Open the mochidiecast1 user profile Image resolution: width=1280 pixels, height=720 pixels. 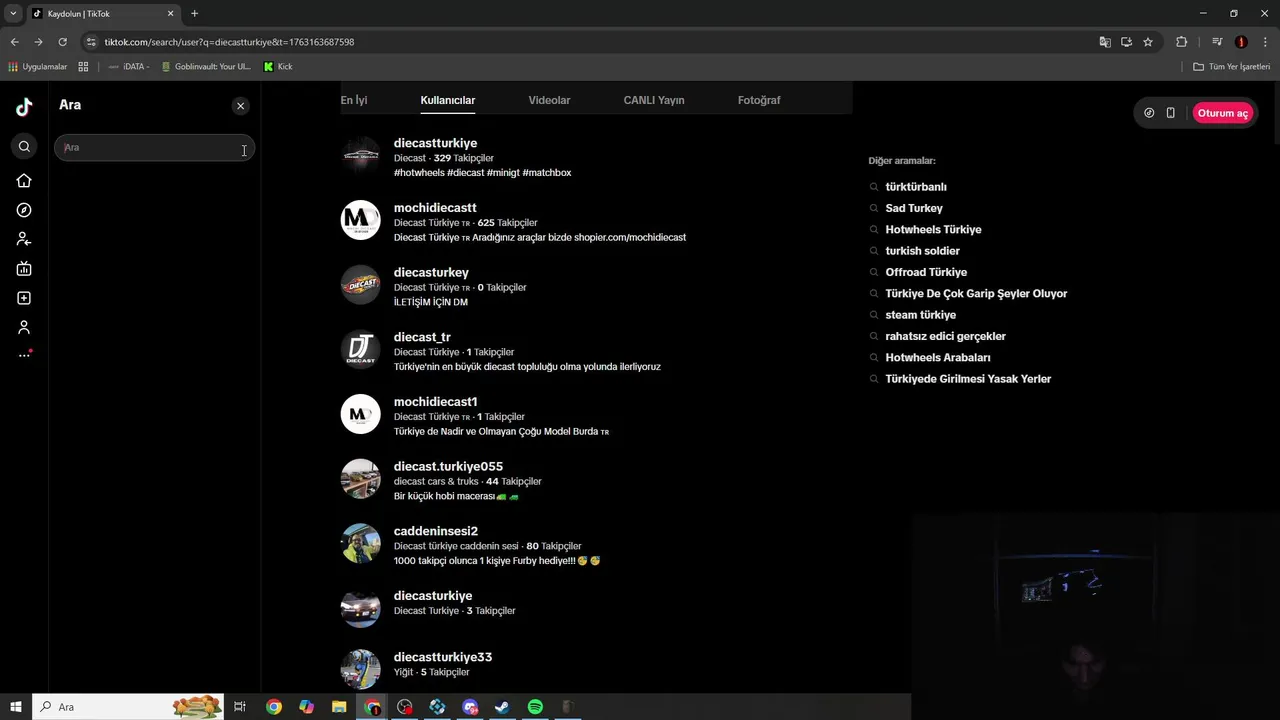(x=435, y=401)
